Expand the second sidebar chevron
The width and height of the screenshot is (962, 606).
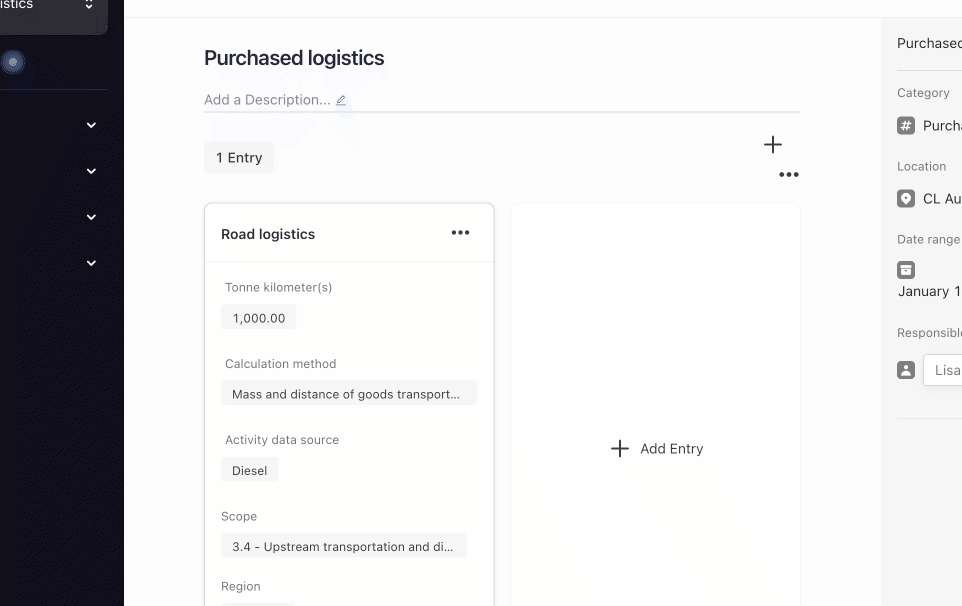91,171
